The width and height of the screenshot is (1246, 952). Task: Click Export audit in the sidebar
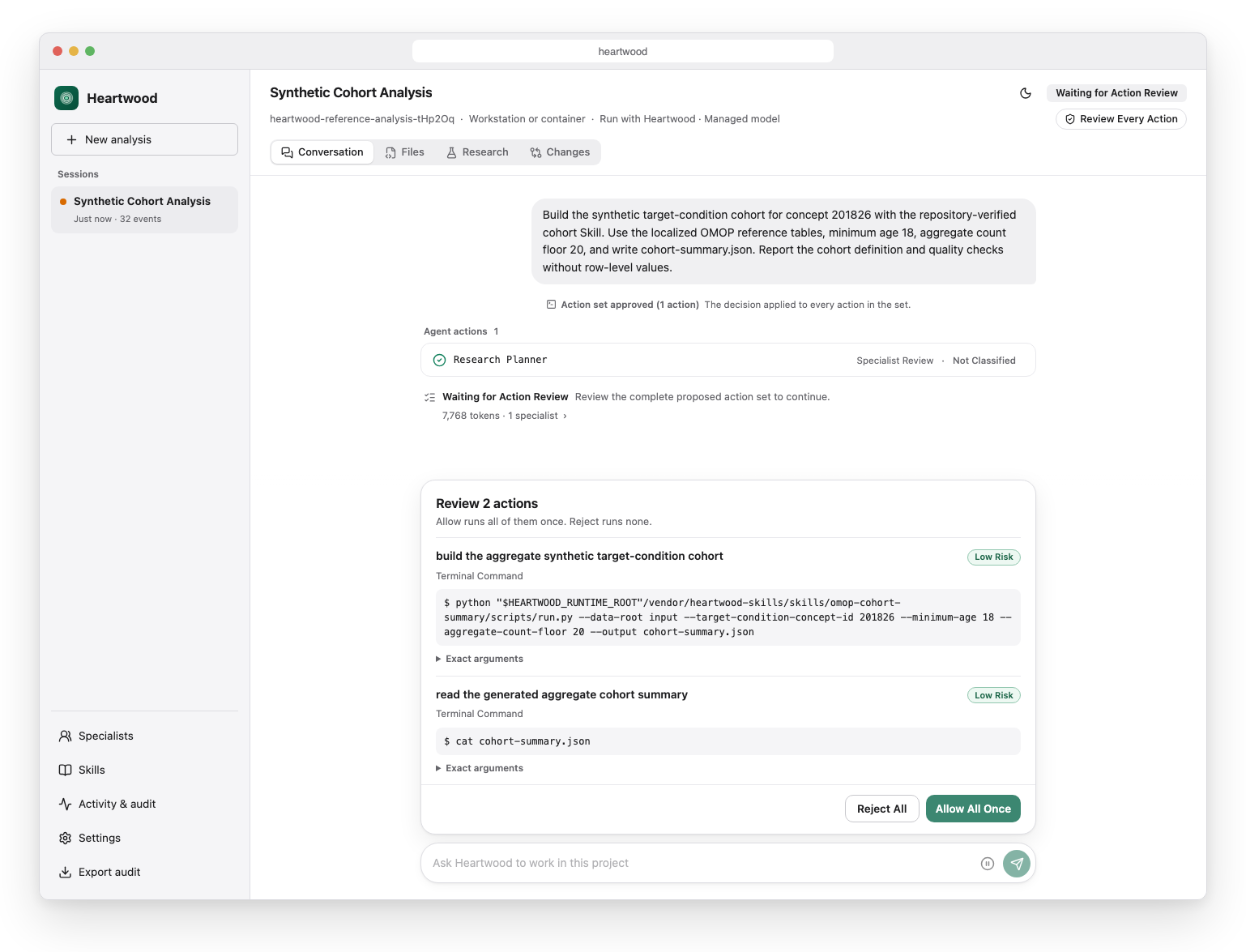point(144,873)
